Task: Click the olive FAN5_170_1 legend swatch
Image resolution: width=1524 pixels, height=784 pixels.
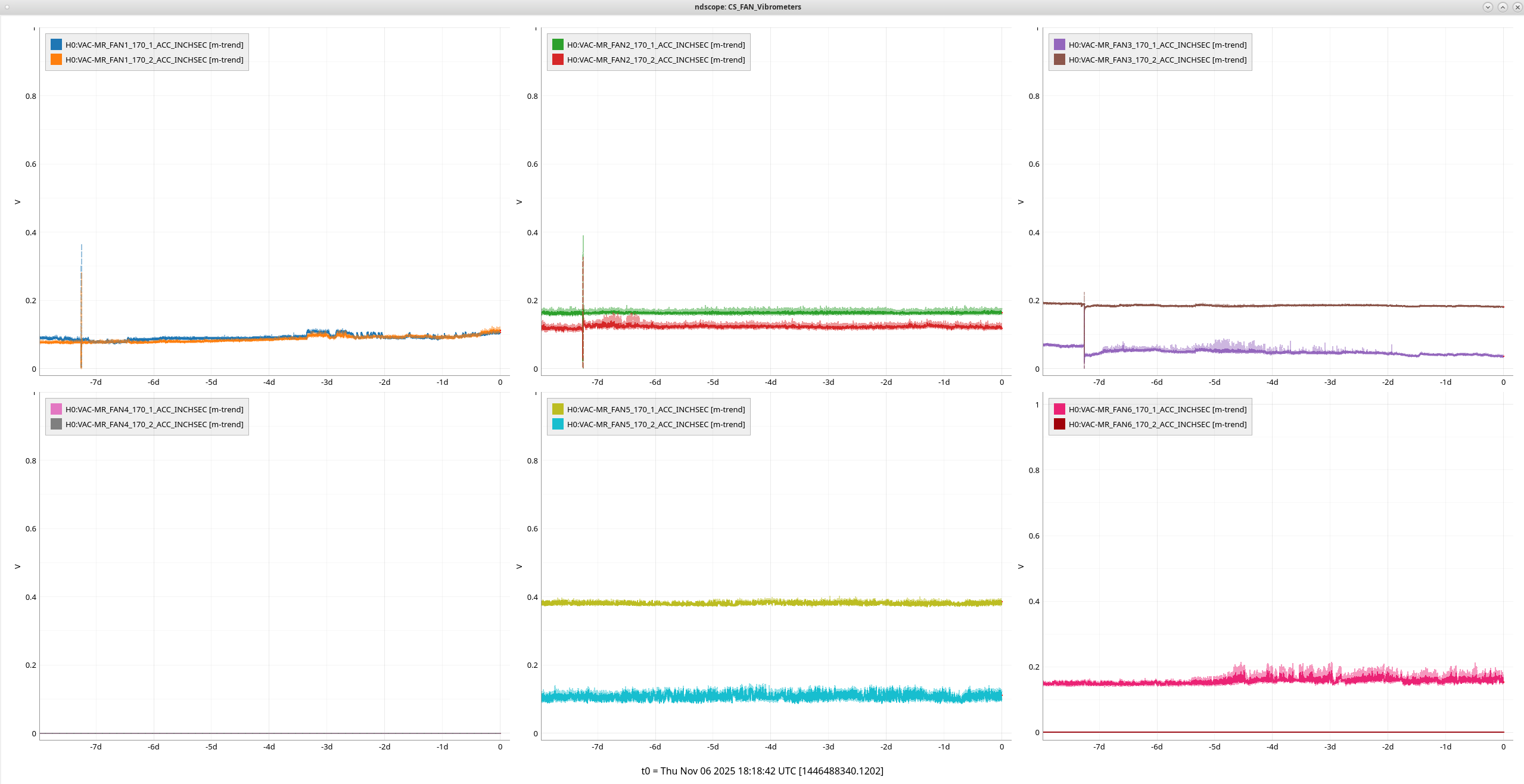Action: (x=558, y=409)
